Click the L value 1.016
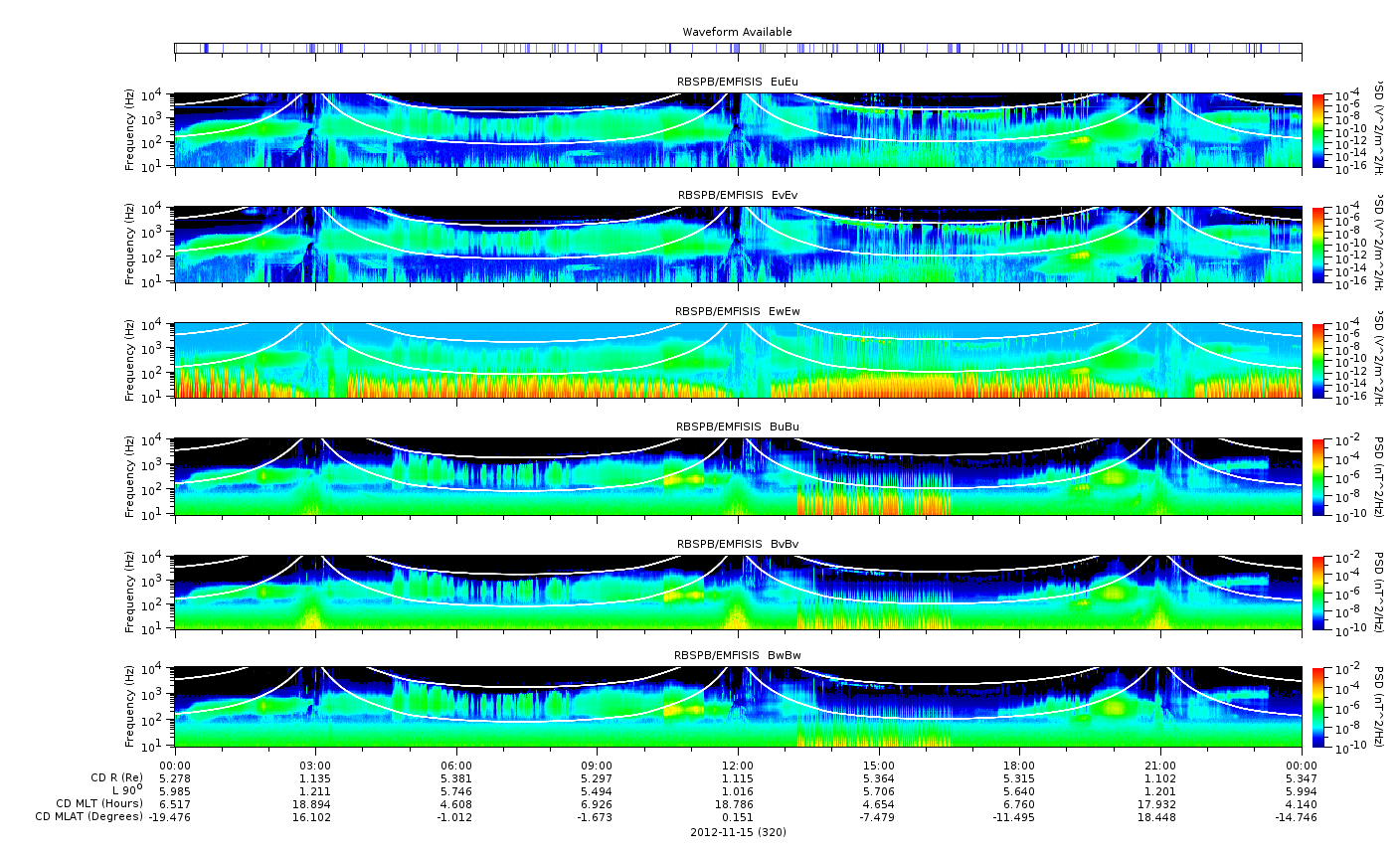The width and height of the screenshot is (1400, 854). [738, 791]
